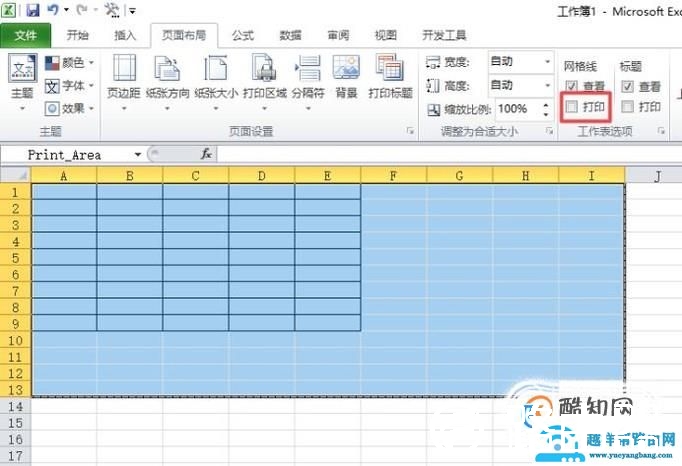Open the 开发工具 tab

444,35
